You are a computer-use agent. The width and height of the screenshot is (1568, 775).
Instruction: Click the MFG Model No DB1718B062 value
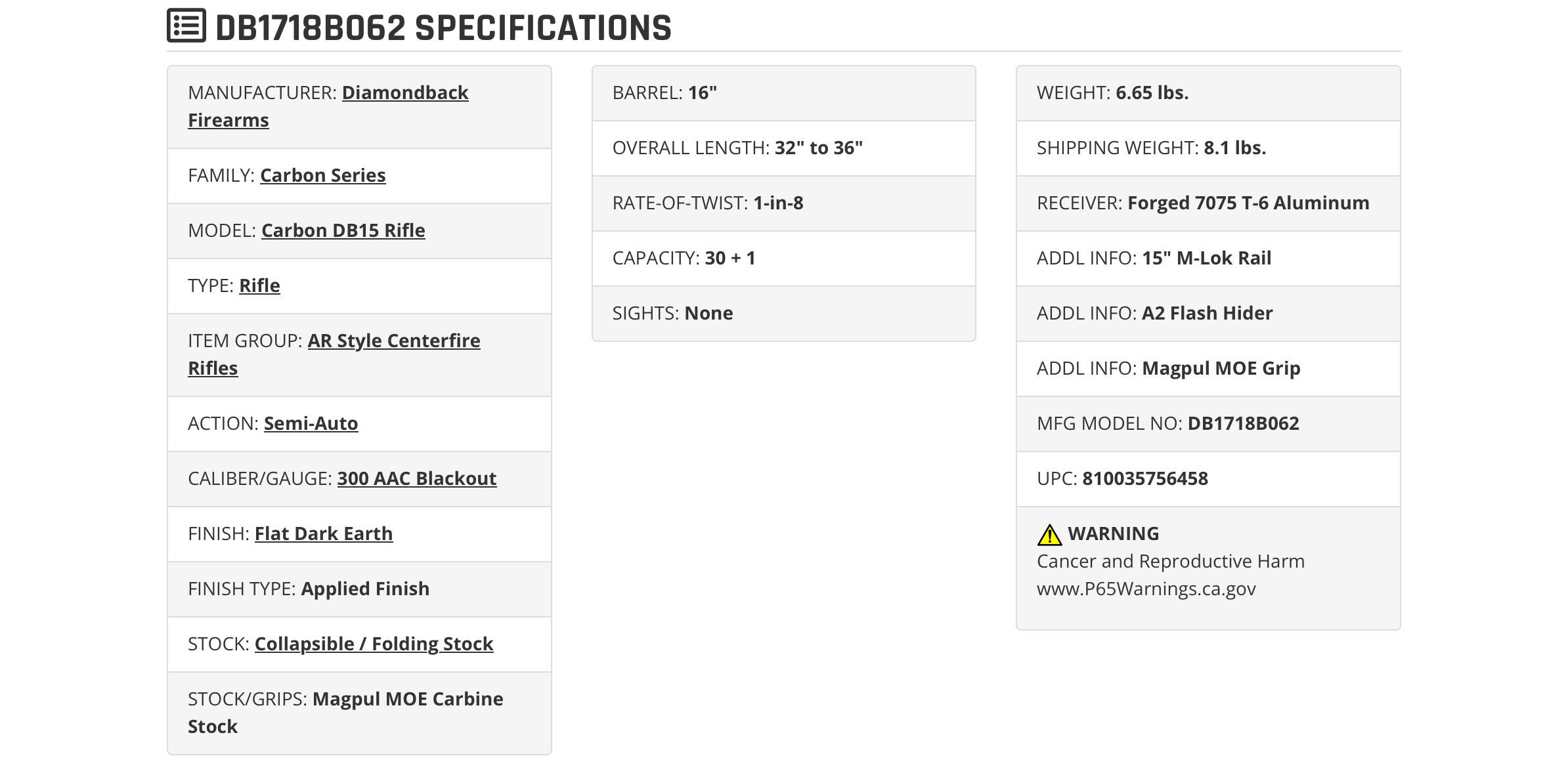(1243, 423)
